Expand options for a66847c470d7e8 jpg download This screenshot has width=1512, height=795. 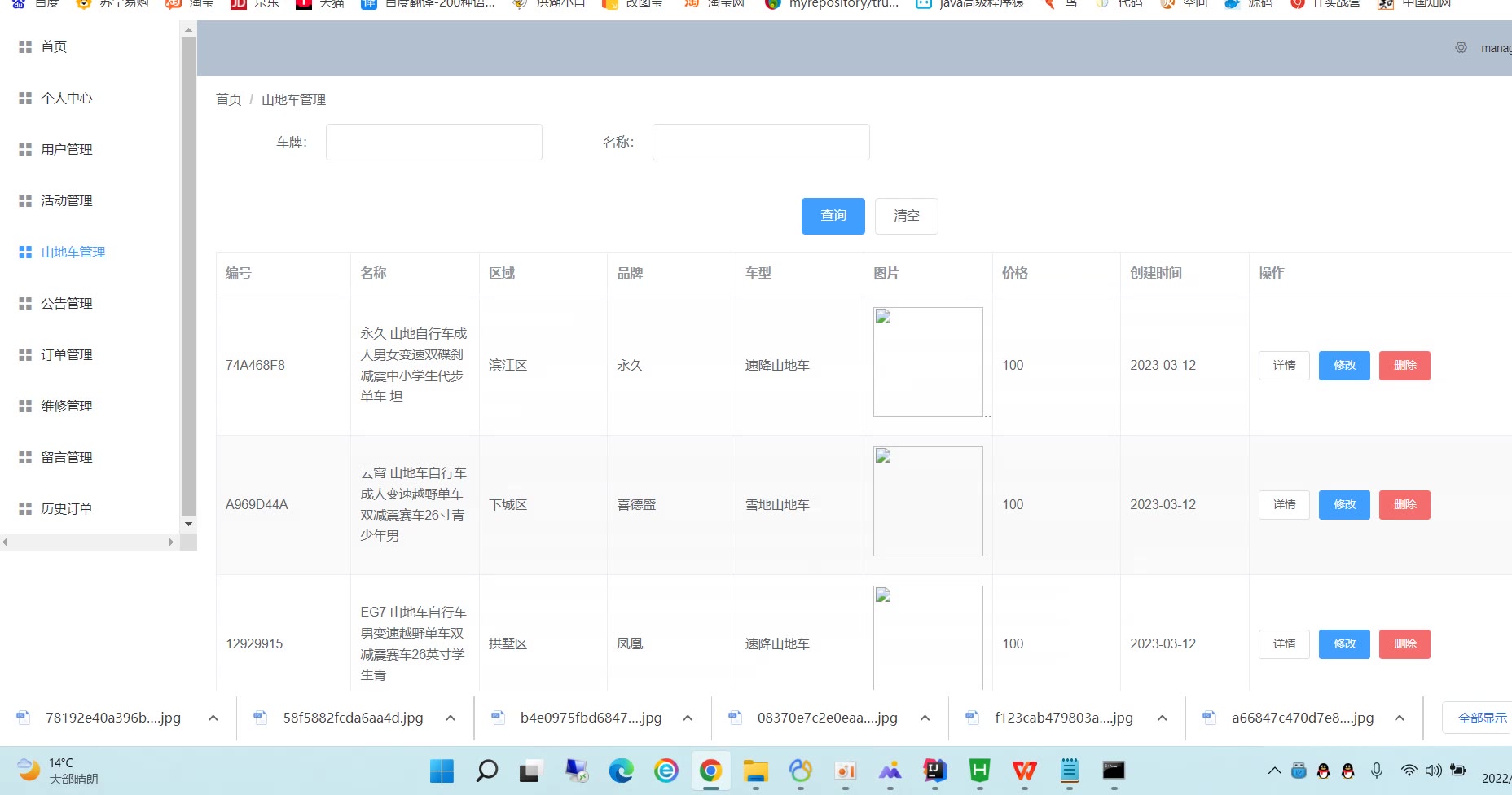(x=1400, y=718)
